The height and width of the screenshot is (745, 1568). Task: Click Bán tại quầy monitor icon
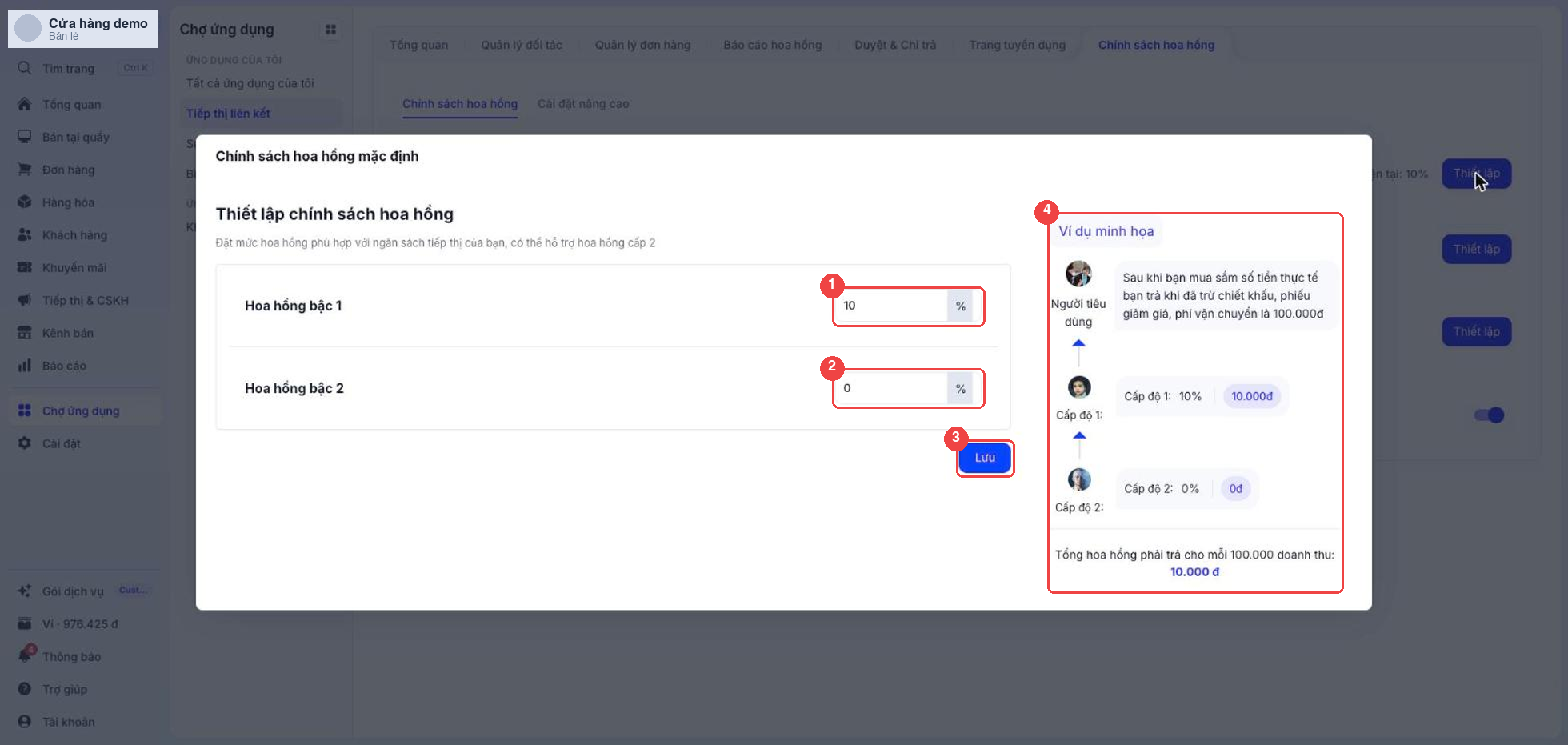pyautogui.click(x=25, y=137)
